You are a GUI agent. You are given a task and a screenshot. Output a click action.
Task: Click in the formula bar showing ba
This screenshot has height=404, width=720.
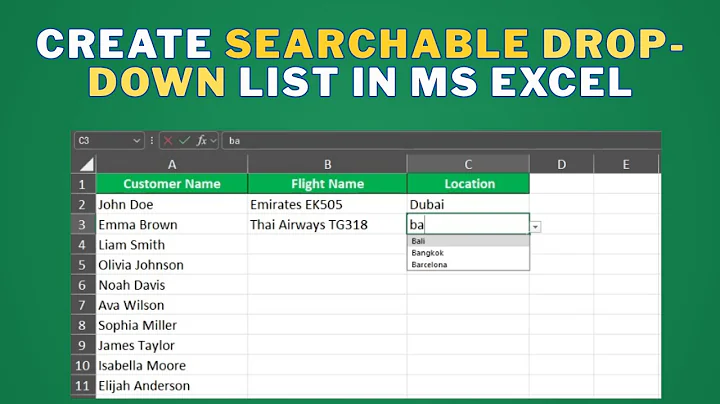pos(441,140)
